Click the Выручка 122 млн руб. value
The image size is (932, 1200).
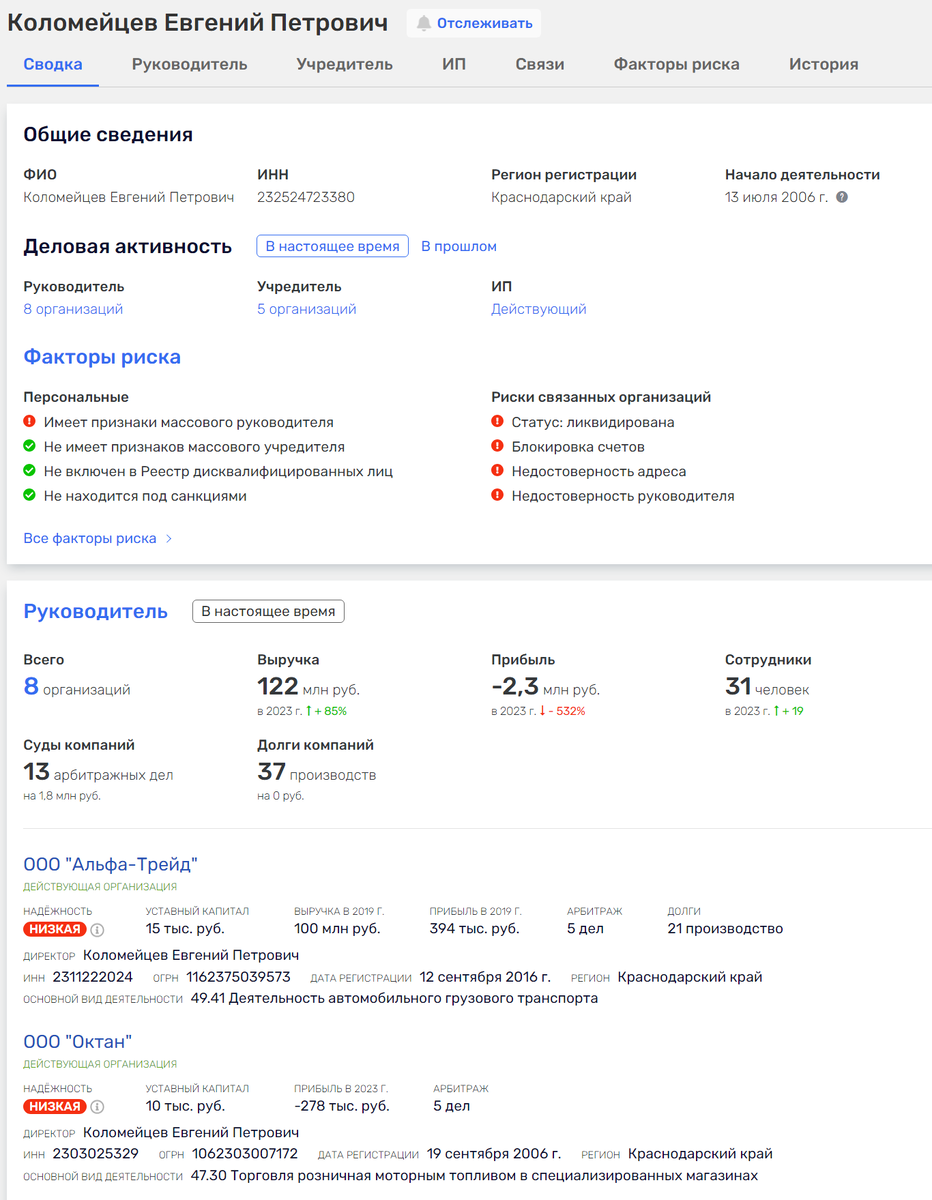[308, 687]
